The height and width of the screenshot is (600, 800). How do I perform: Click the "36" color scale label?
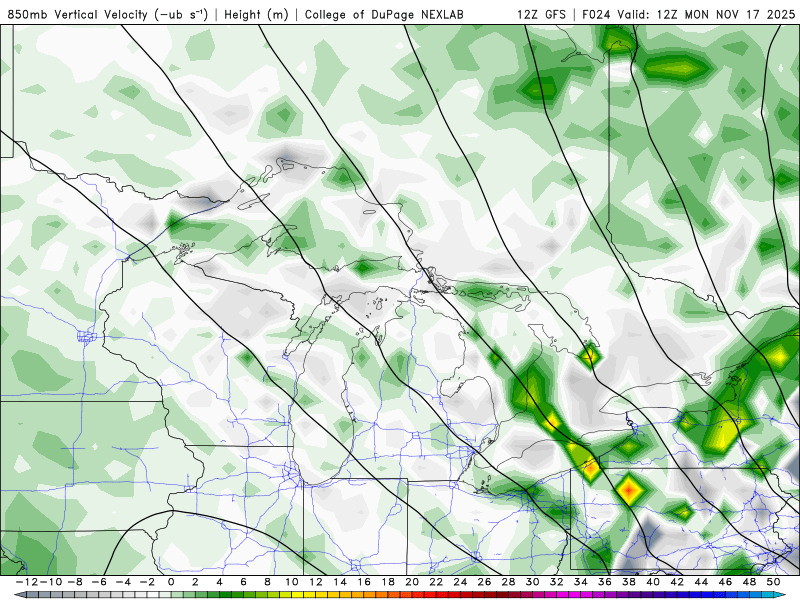[x=605, y=582]
